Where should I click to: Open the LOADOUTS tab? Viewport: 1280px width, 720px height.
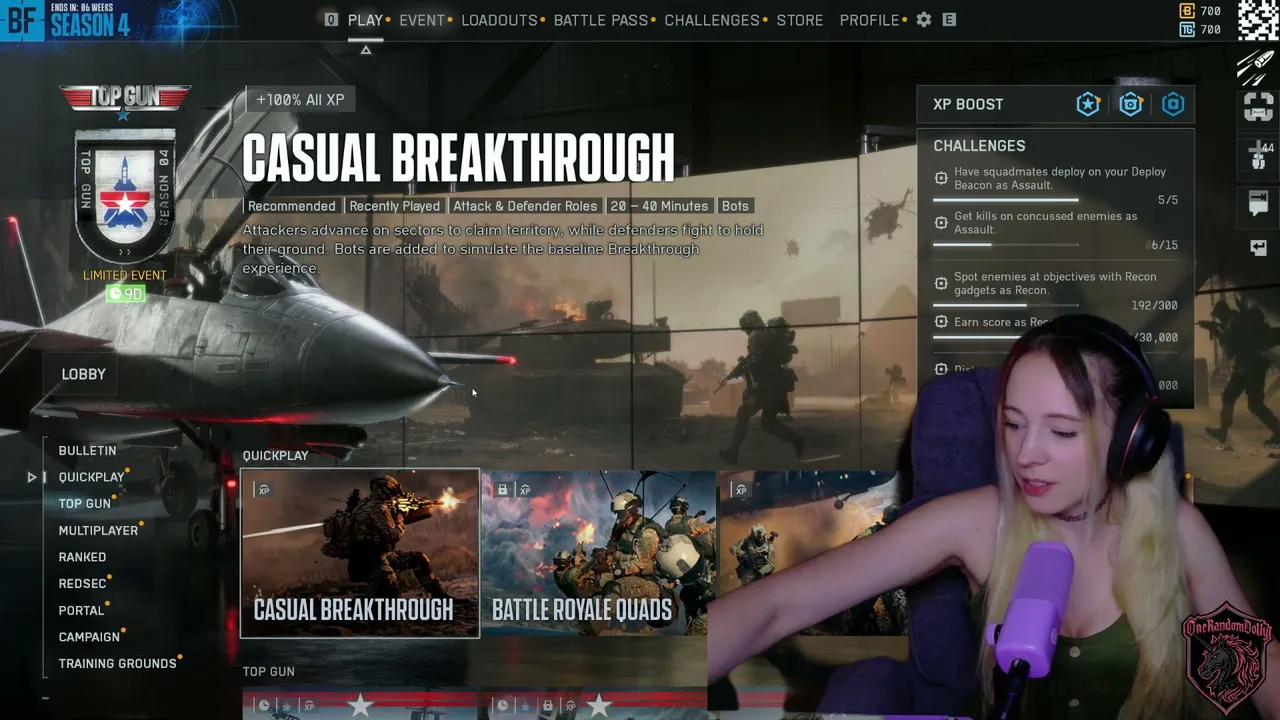(x=499, y=20)
